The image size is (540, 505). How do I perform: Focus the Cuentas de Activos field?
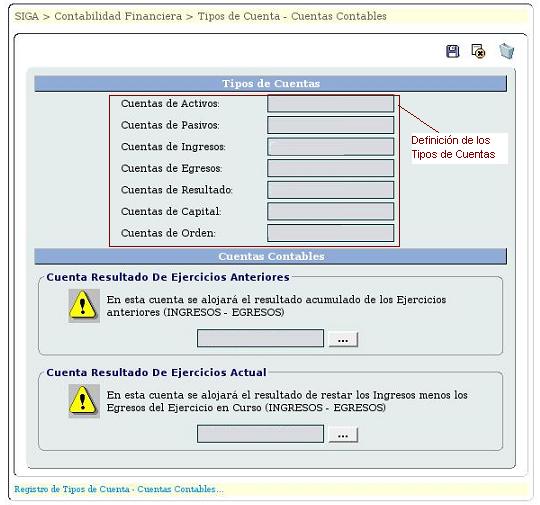[x=330, y=104]
